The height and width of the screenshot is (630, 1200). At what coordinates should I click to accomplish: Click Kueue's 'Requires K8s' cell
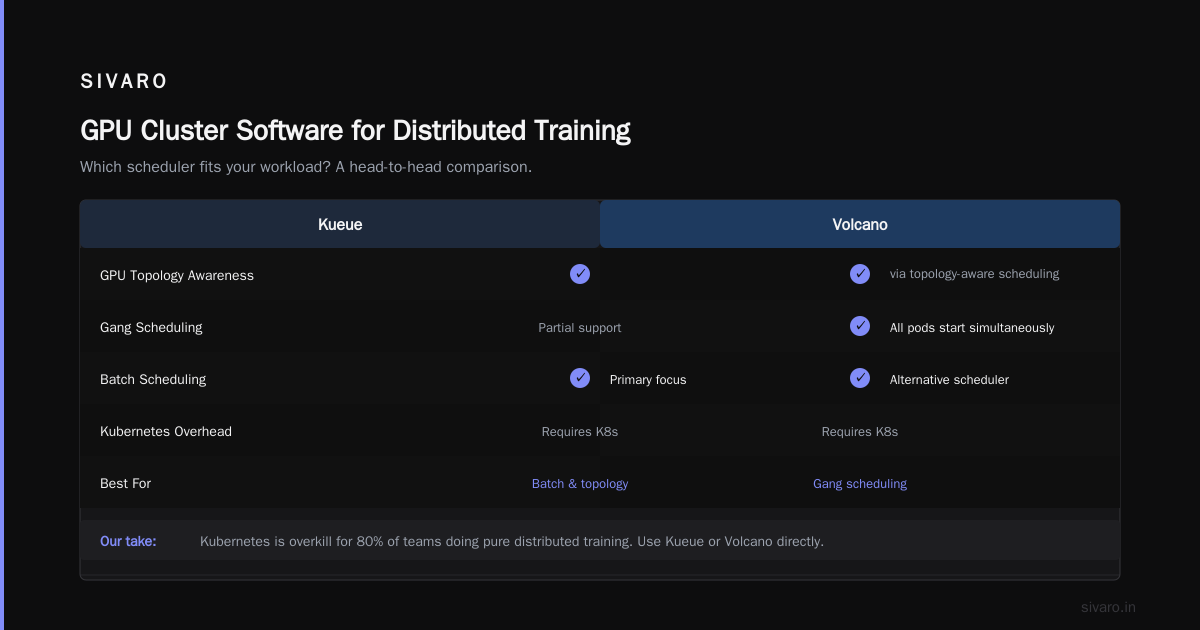[x=580, y=432]
